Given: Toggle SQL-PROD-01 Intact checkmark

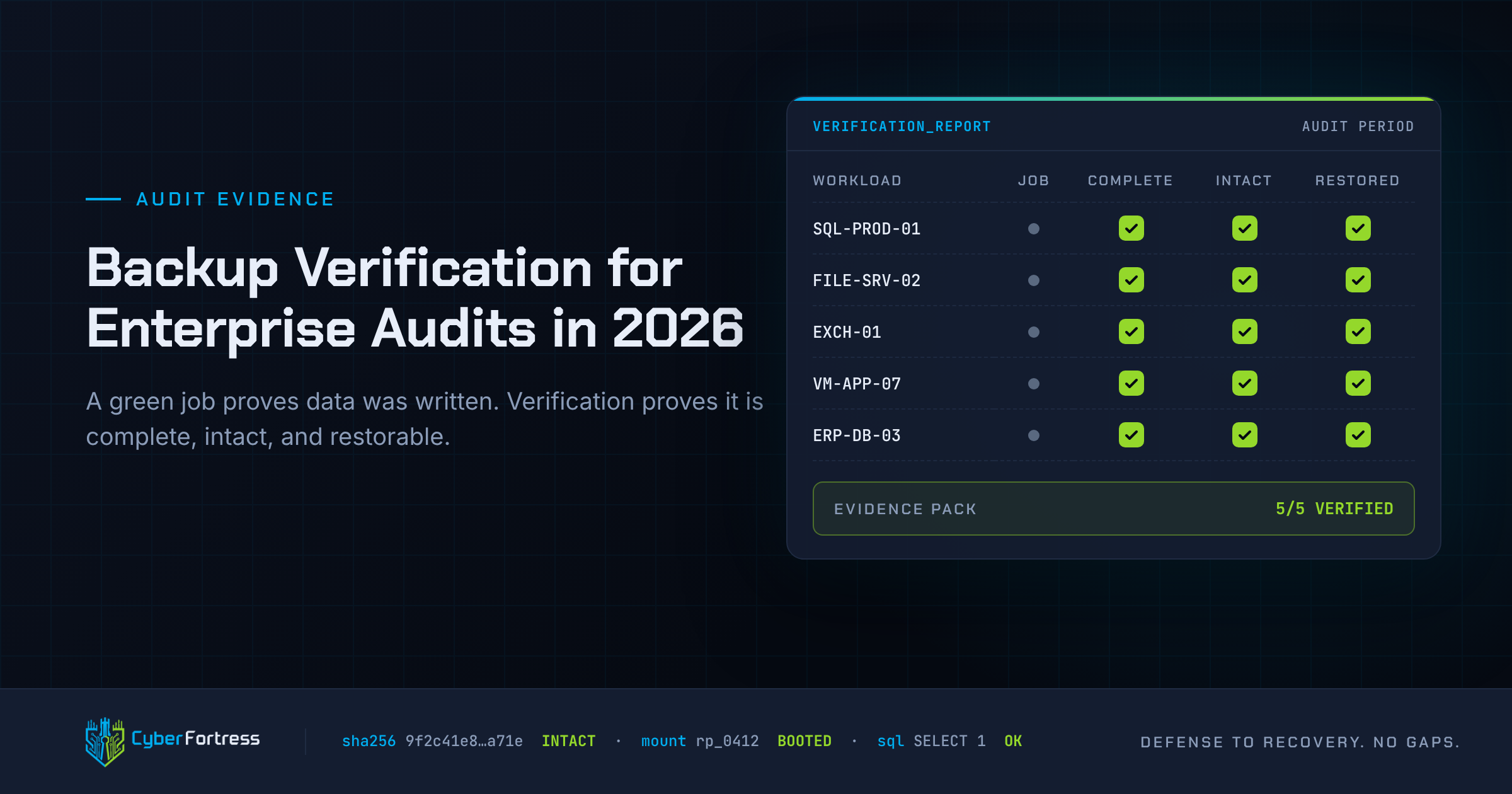Looking at the screenshot, I should [x=1245, y=228].
